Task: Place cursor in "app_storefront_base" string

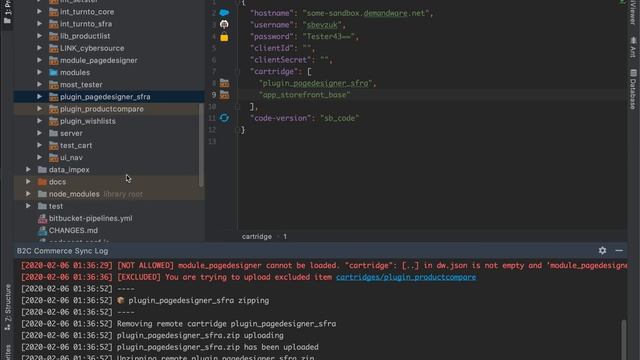Action: coord(304,95)
